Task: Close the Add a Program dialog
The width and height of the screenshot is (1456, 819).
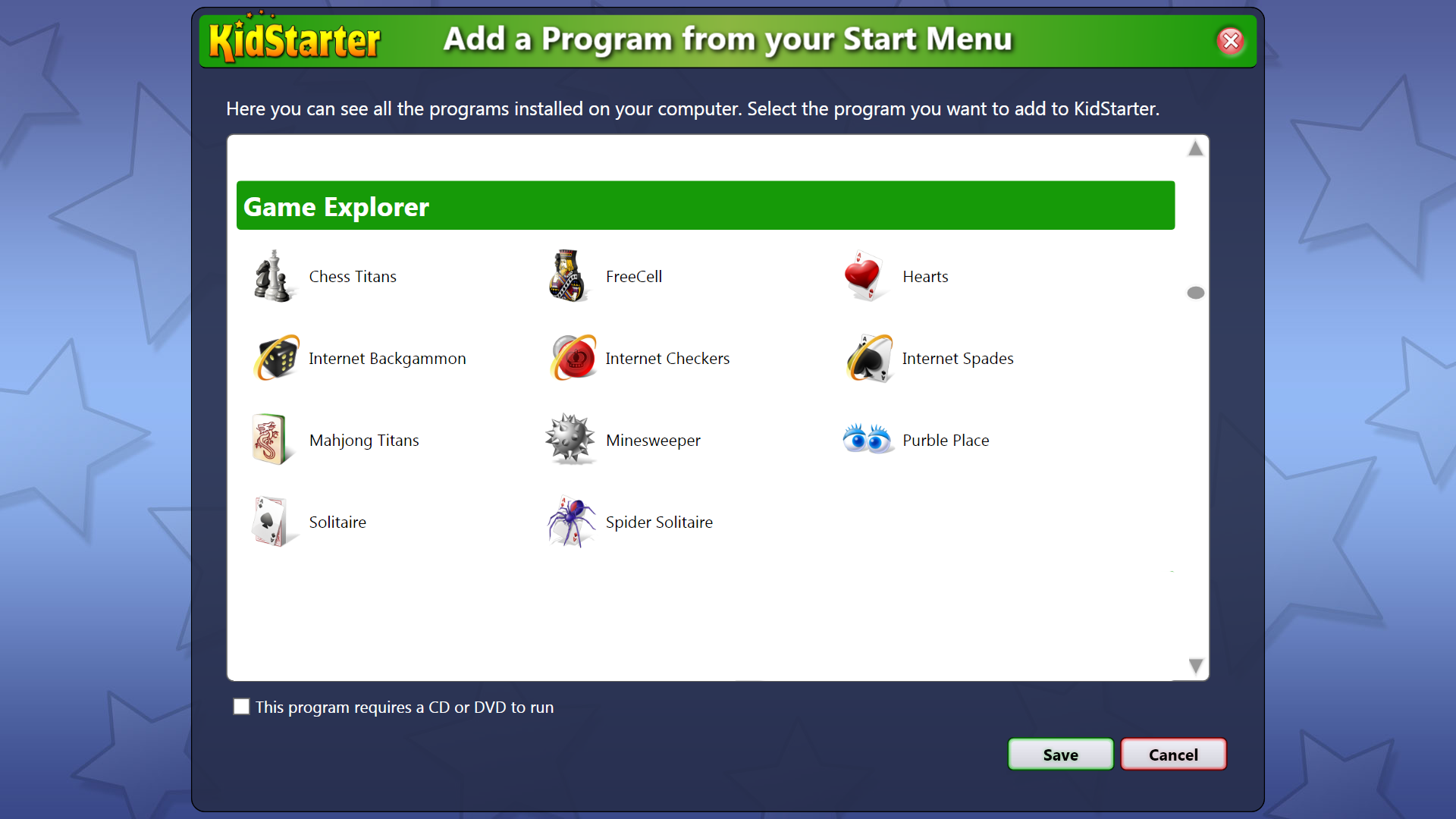Action: click(1231, 41)
